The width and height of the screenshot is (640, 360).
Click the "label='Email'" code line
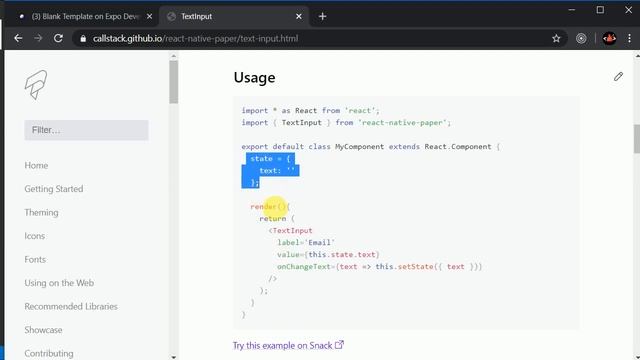coord(306,242)
